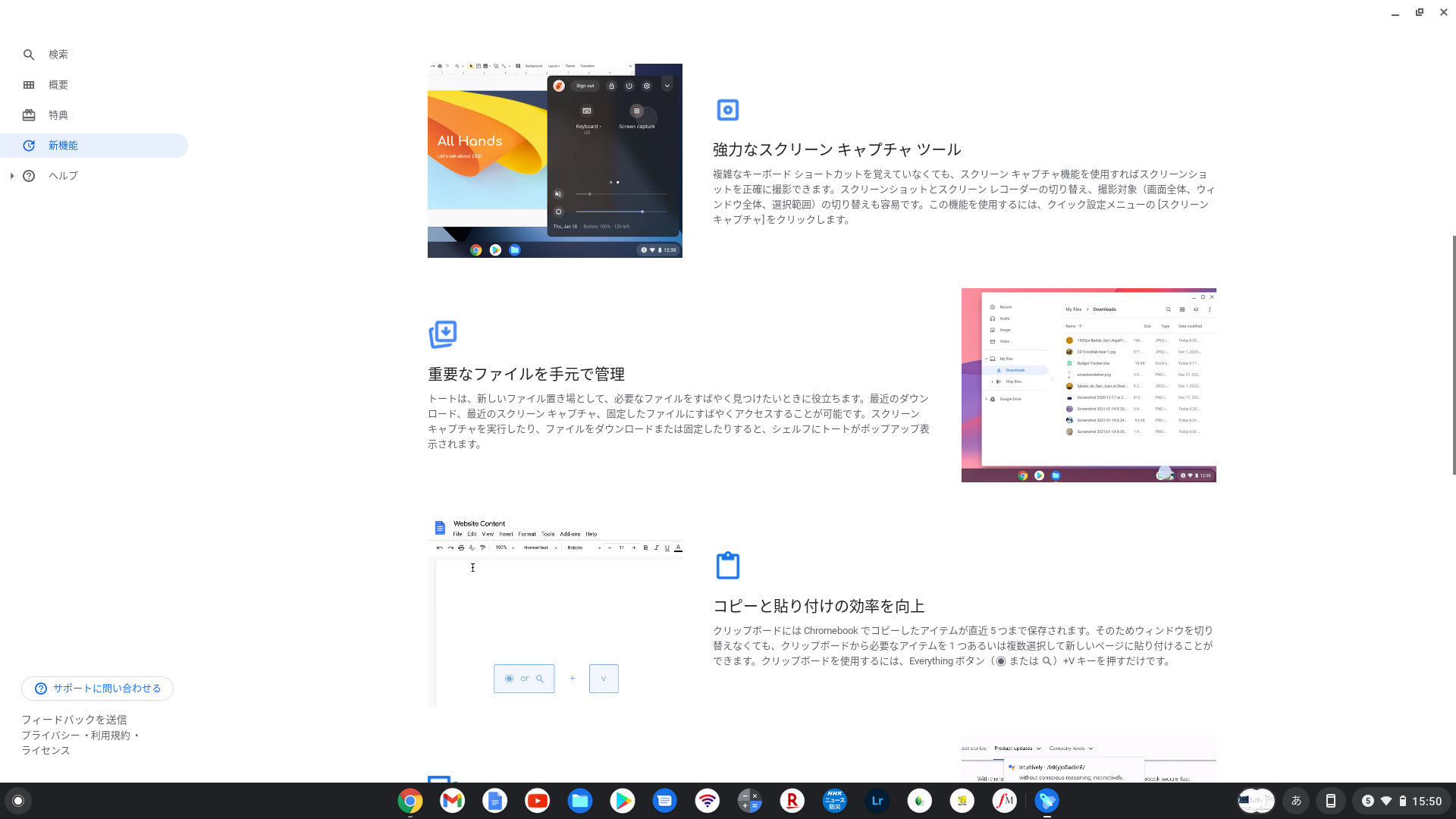Open the Tote holding space preview

pos(1257,801)
